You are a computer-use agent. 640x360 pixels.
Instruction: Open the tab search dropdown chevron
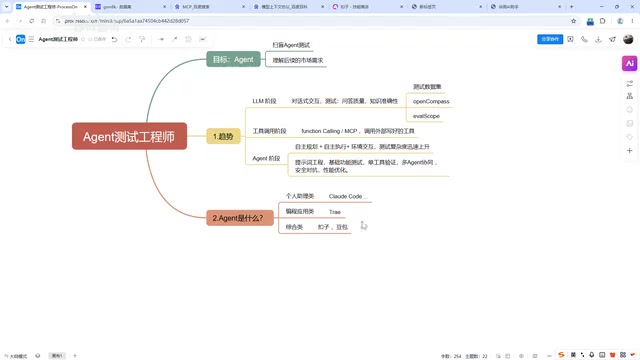click(x=6, y=7)
